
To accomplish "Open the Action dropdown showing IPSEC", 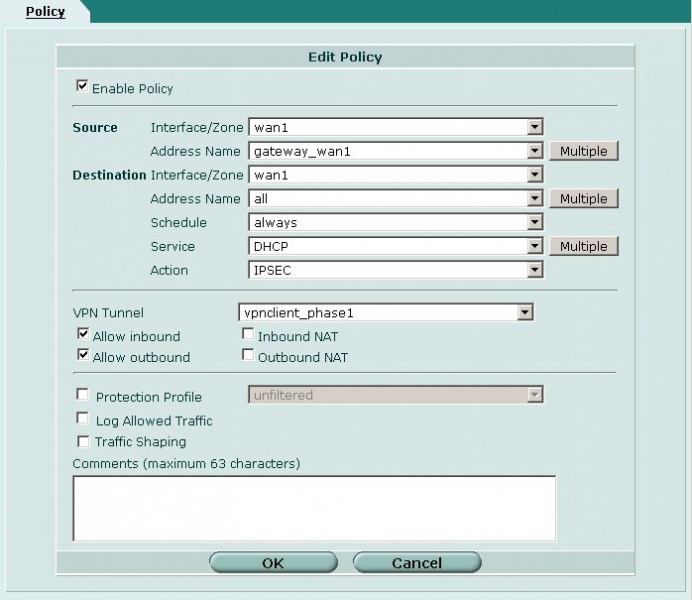I will click(396, 270).
